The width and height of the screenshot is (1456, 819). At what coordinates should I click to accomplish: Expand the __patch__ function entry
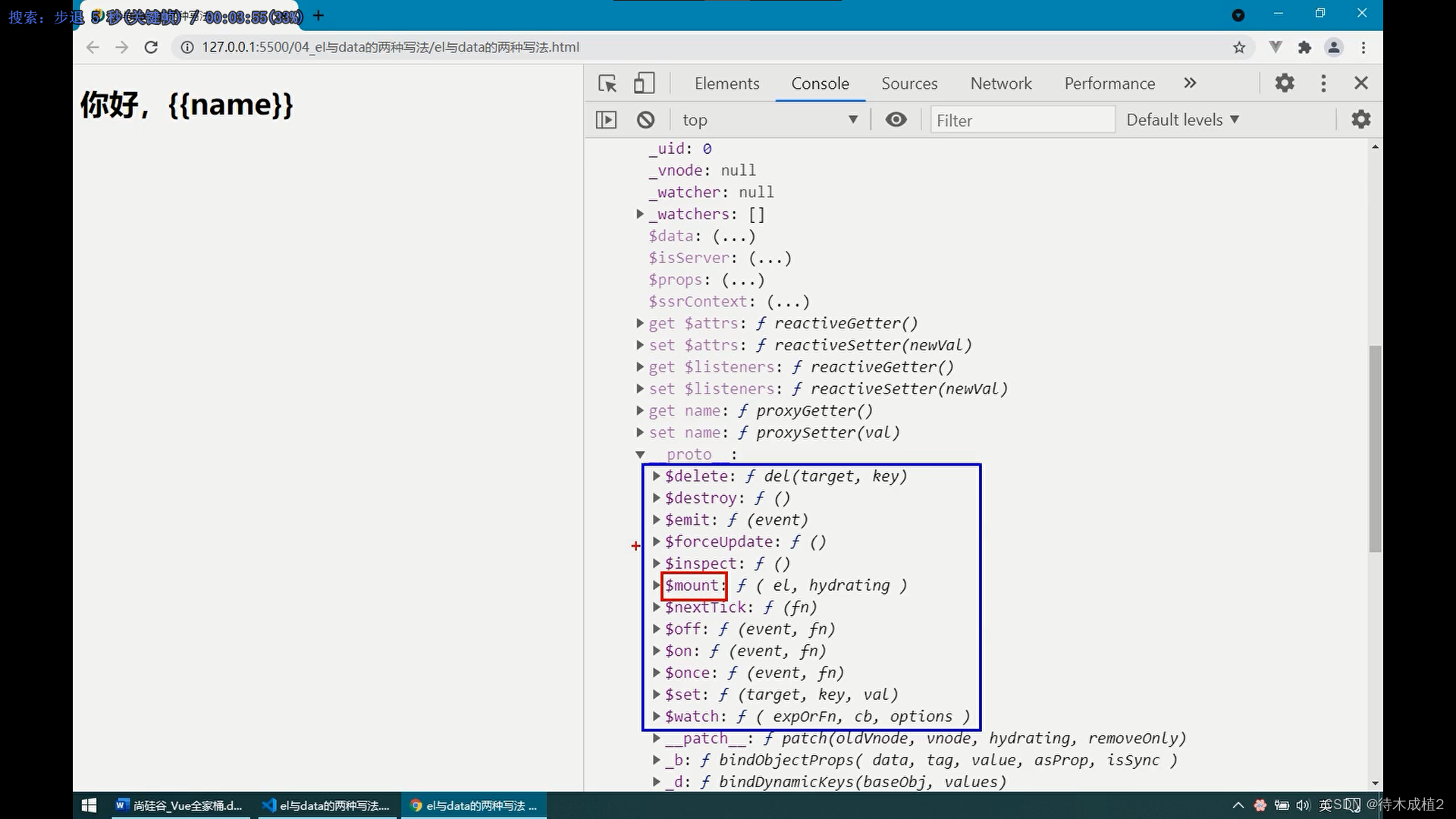(x=657, y=739)
